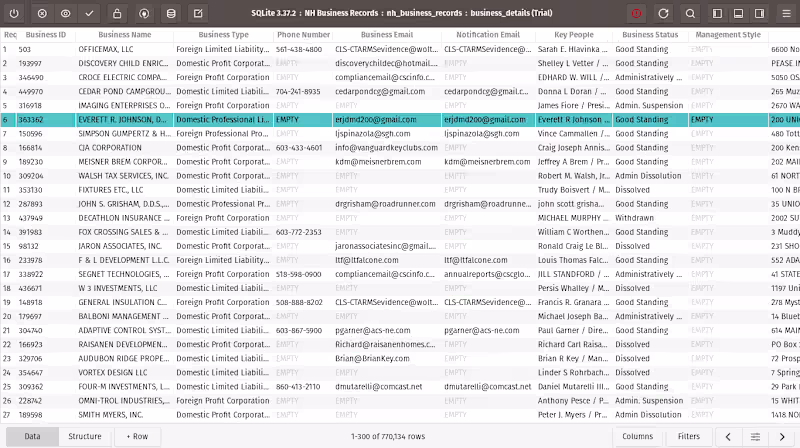Select W 3 INVESTMENTS, LLC cell
The image size is (800, 448).
[124, 288]
